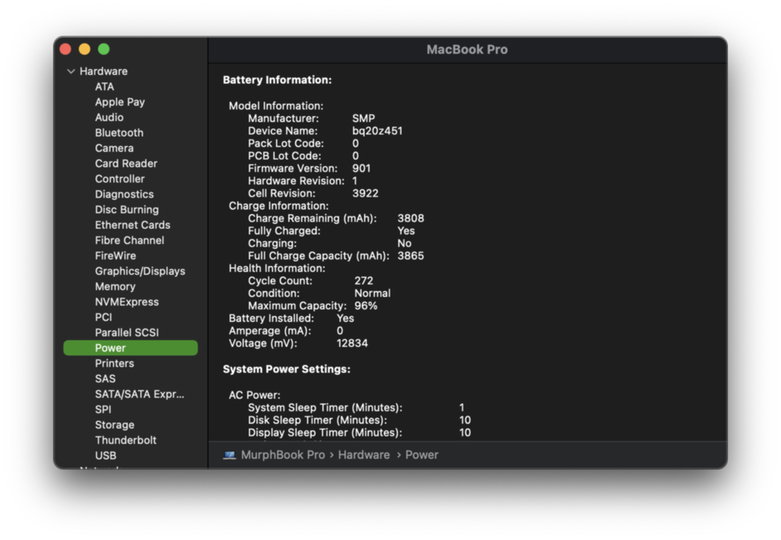Open Printers in the sidebar
Image resolution: width=781 pixels, height=540 pixels.
(x=114, y=364)
